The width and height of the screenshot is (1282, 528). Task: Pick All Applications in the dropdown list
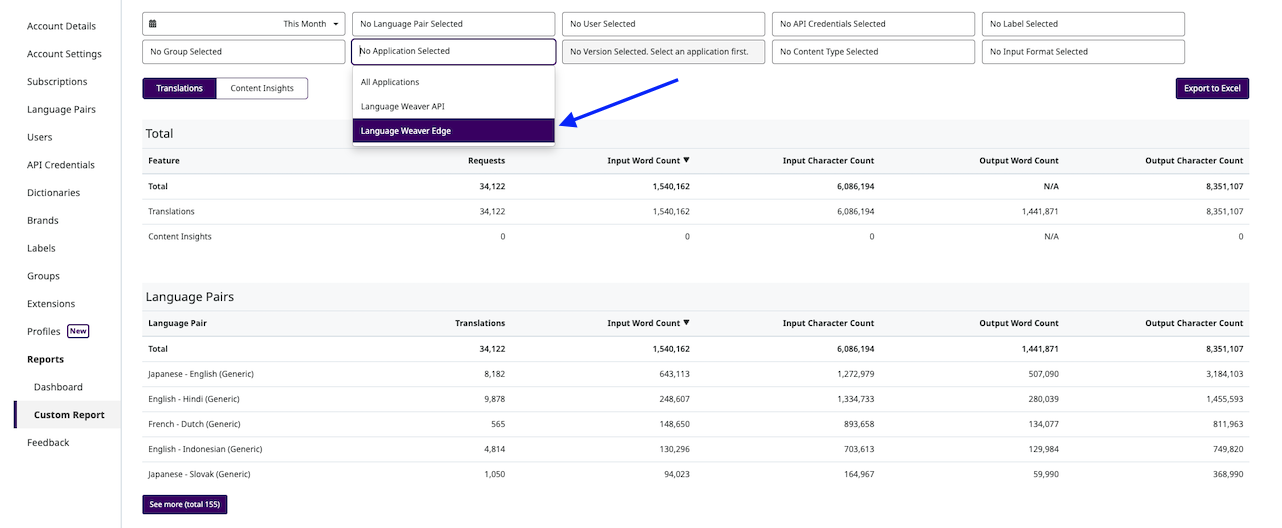(453, 82)
